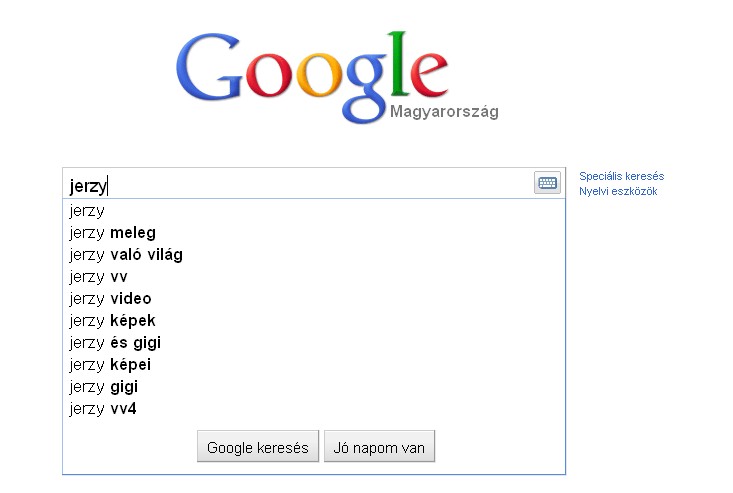Select the "jerzy vv4" suggestion
Image resolution: width=733 pixels, height=493 pixels.
click(314, 408)
